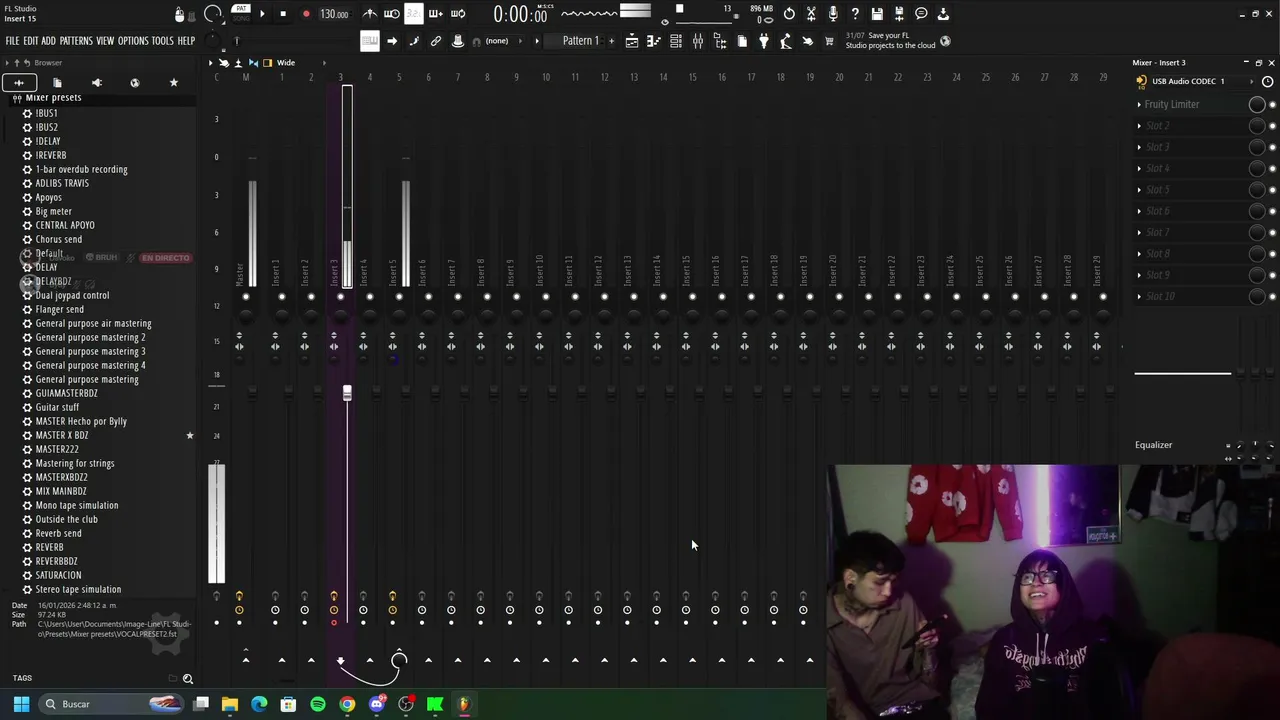Mute the Insert 1 mixer track
This screenshot has width=1280, height=720.
282,297
